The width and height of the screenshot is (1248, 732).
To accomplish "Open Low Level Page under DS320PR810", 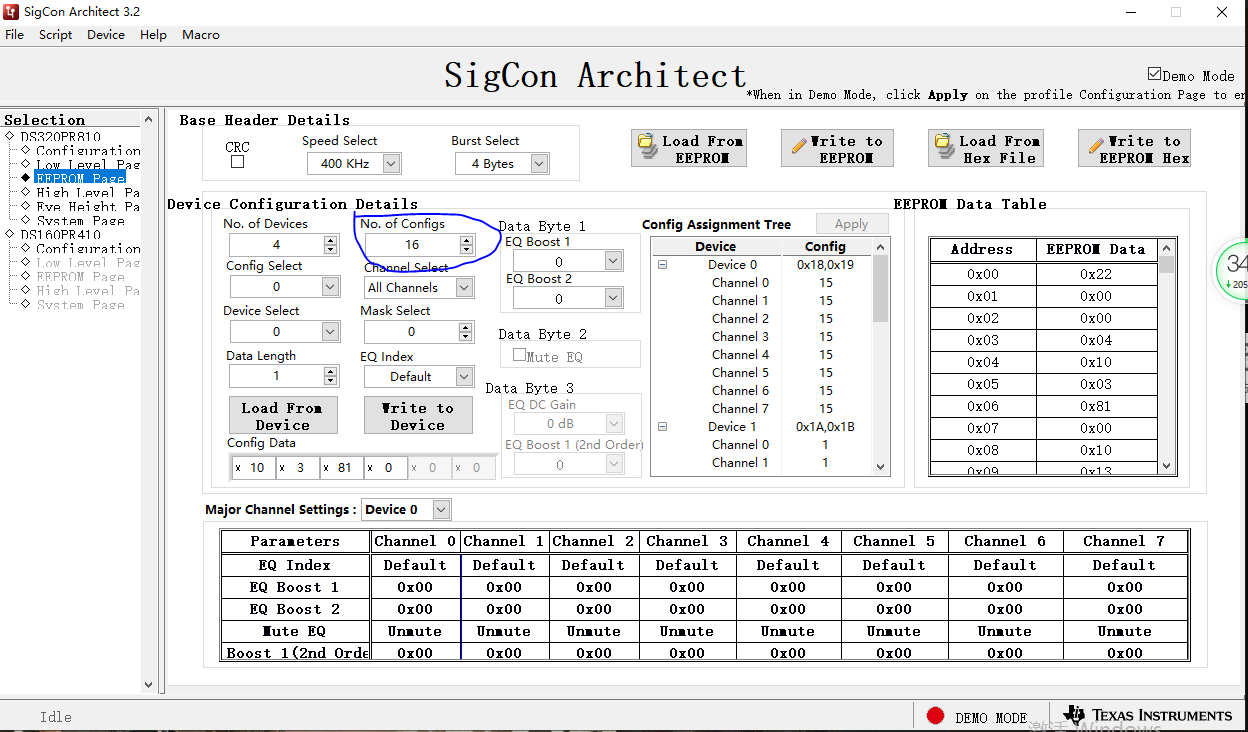I will point(88,164).
